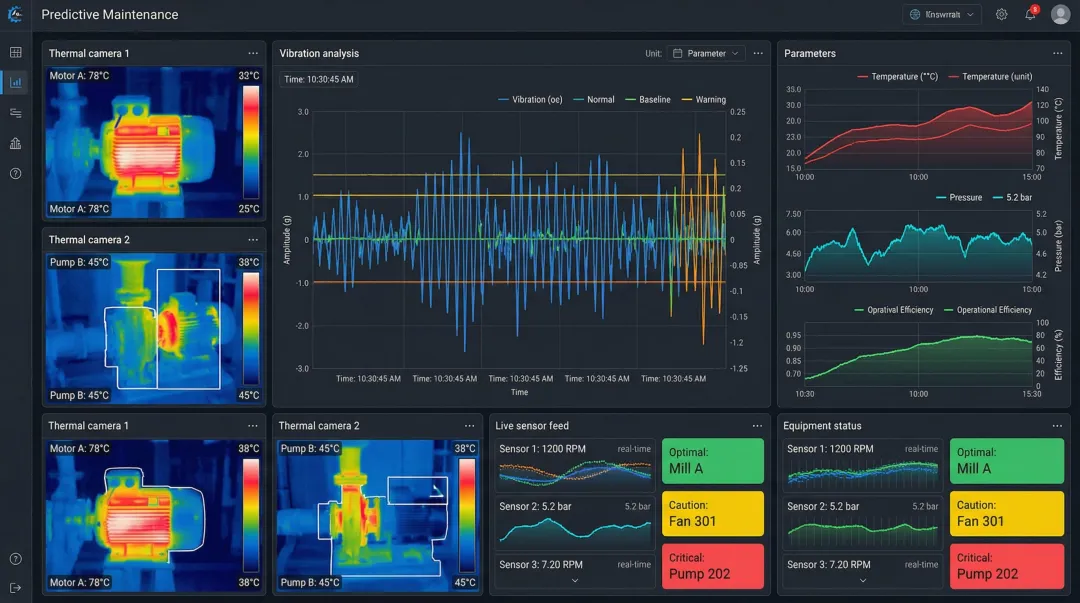The image size is (1080, 603).
Task: Click the settings gear in the header
Action: coord(1001,15)
